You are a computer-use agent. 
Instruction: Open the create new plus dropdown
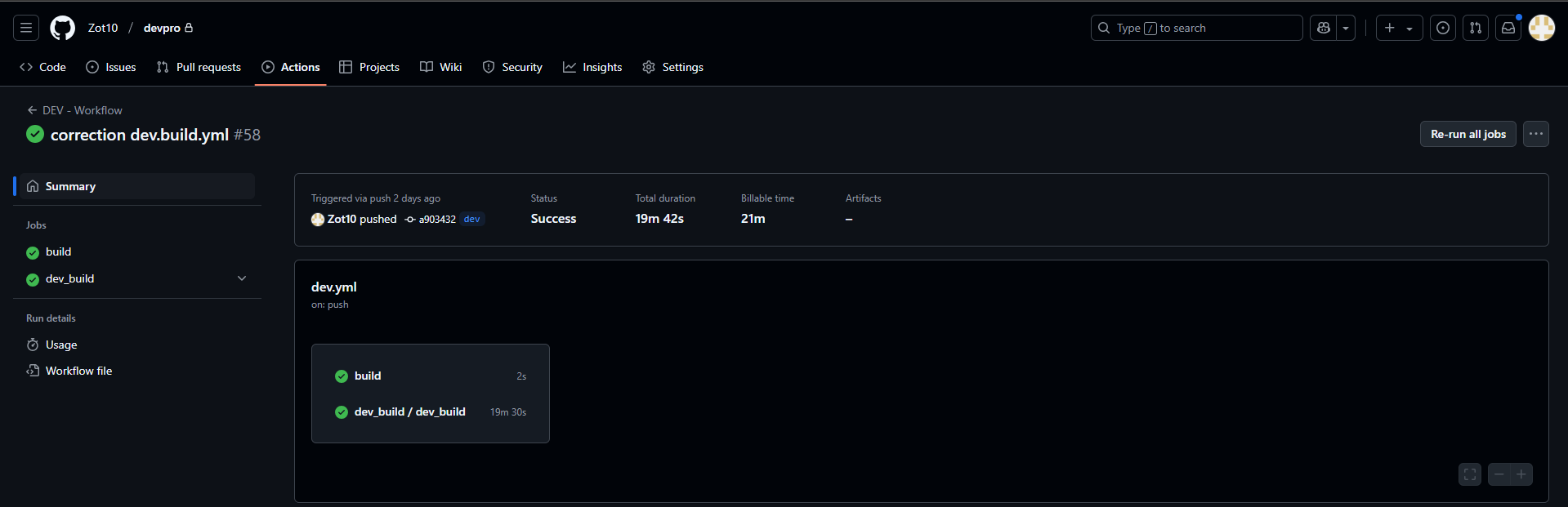click(1399, 28)
